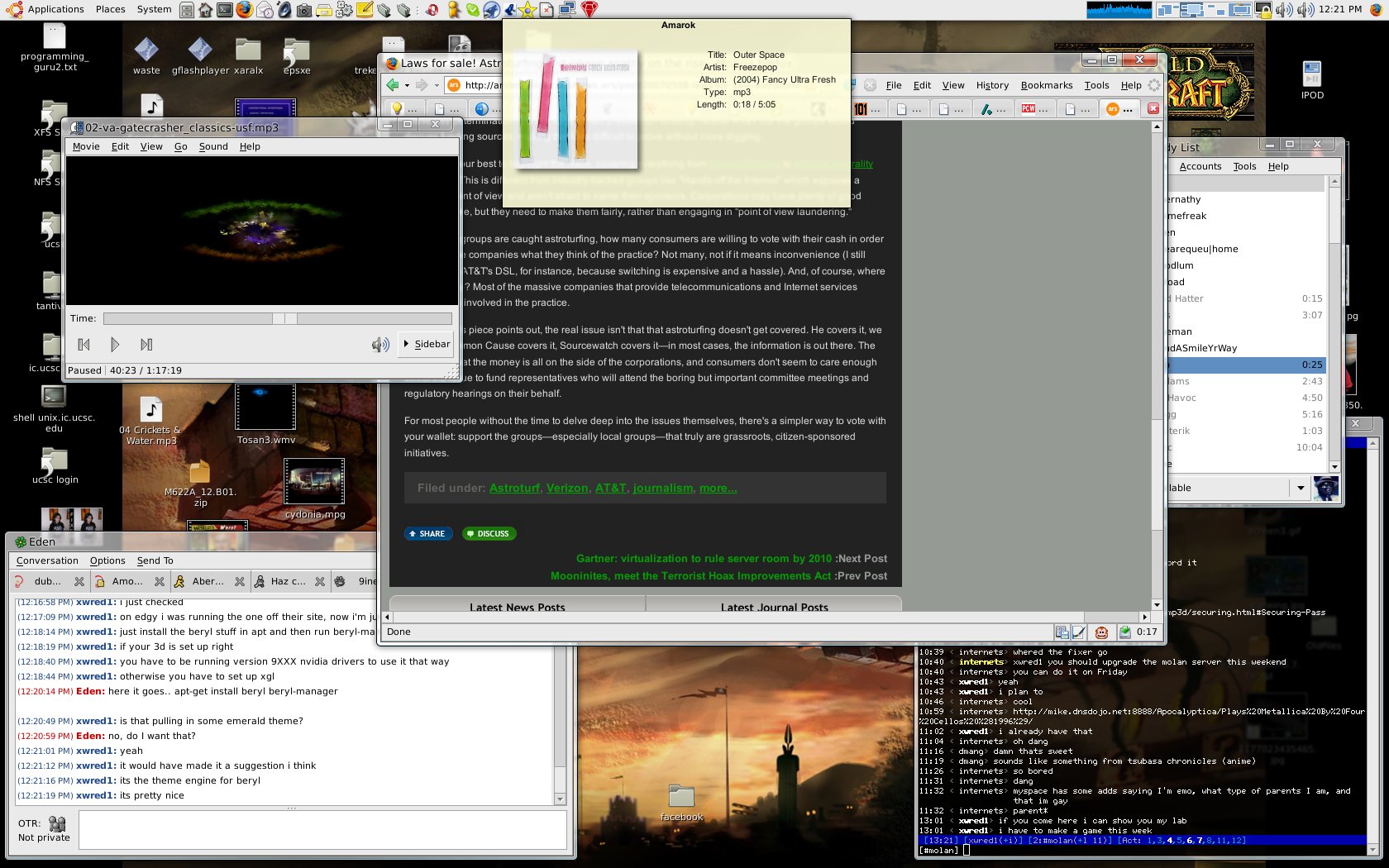Open the System menu in top panel
Viewport: 1389px width, 868px height.
click(x=154, y=9)
